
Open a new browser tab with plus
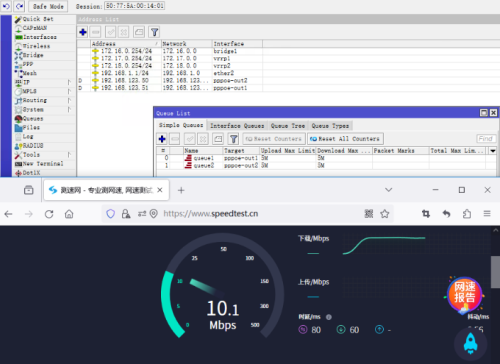[x=181, y=190]
